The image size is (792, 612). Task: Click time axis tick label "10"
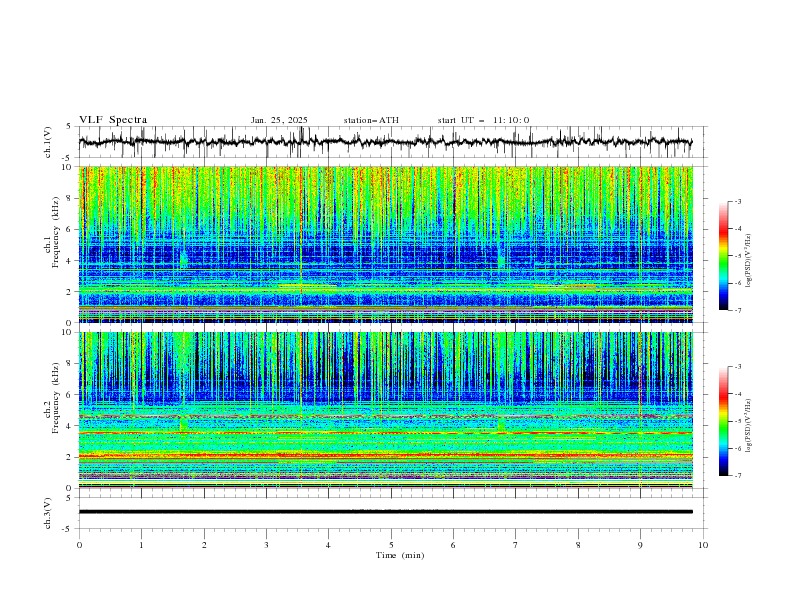point(703,545)
